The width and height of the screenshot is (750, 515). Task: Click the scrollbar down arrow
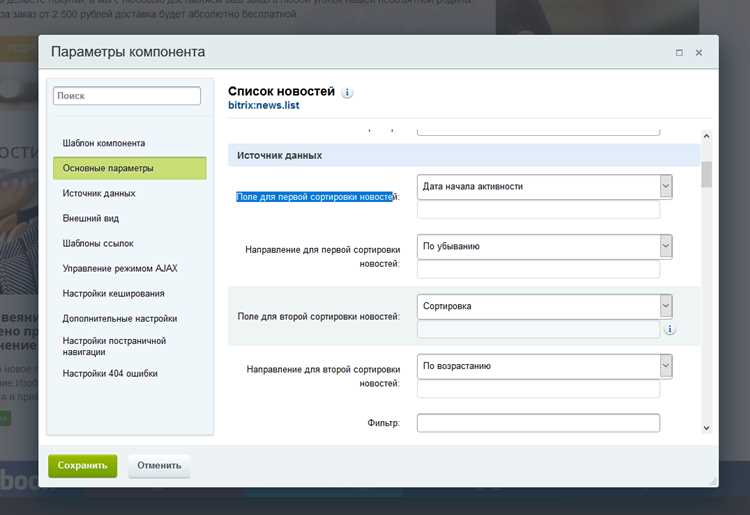click(706, 428)
